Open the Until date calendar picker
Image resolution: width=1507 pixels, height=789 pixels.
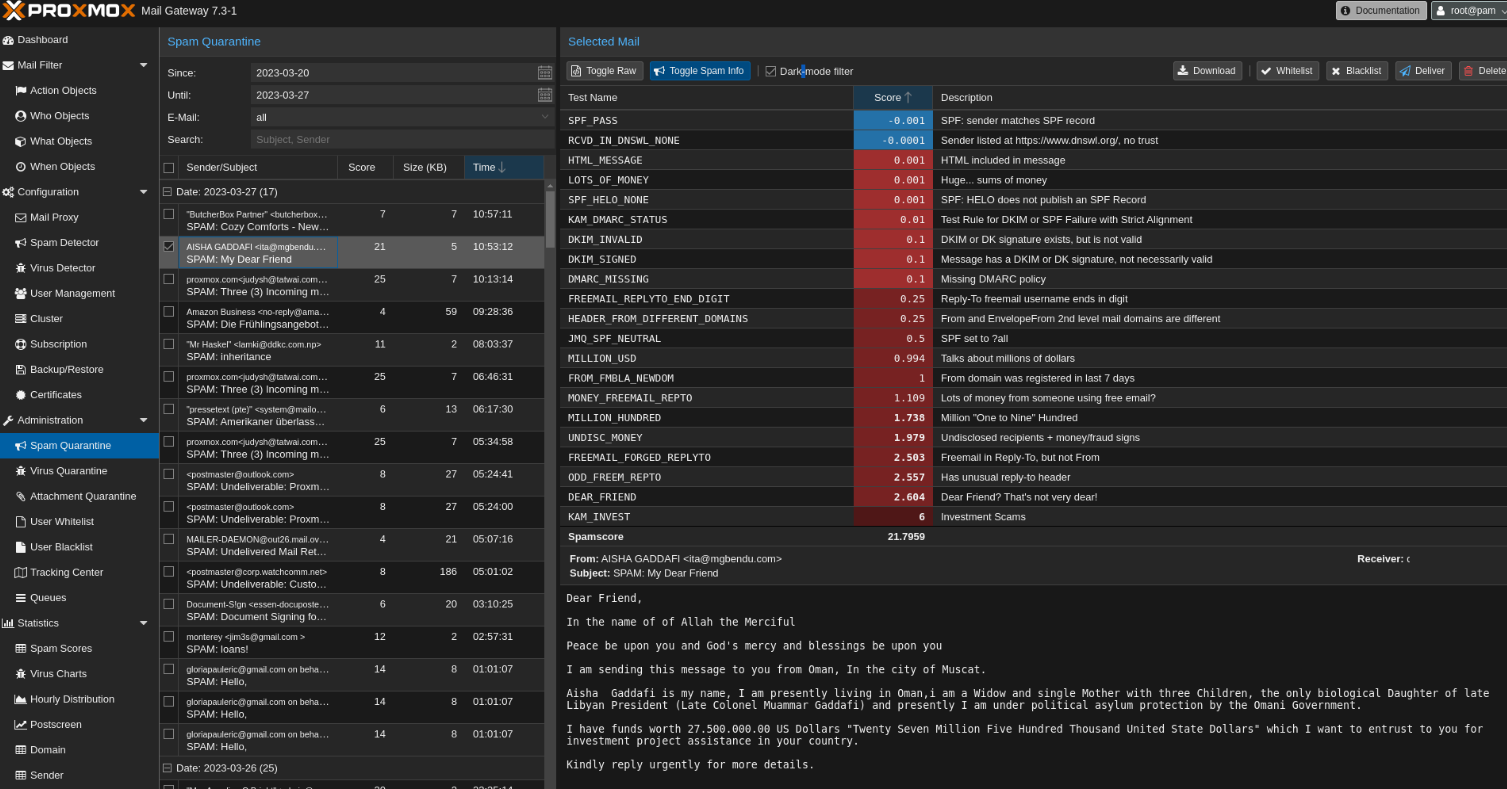coord(545,95)
